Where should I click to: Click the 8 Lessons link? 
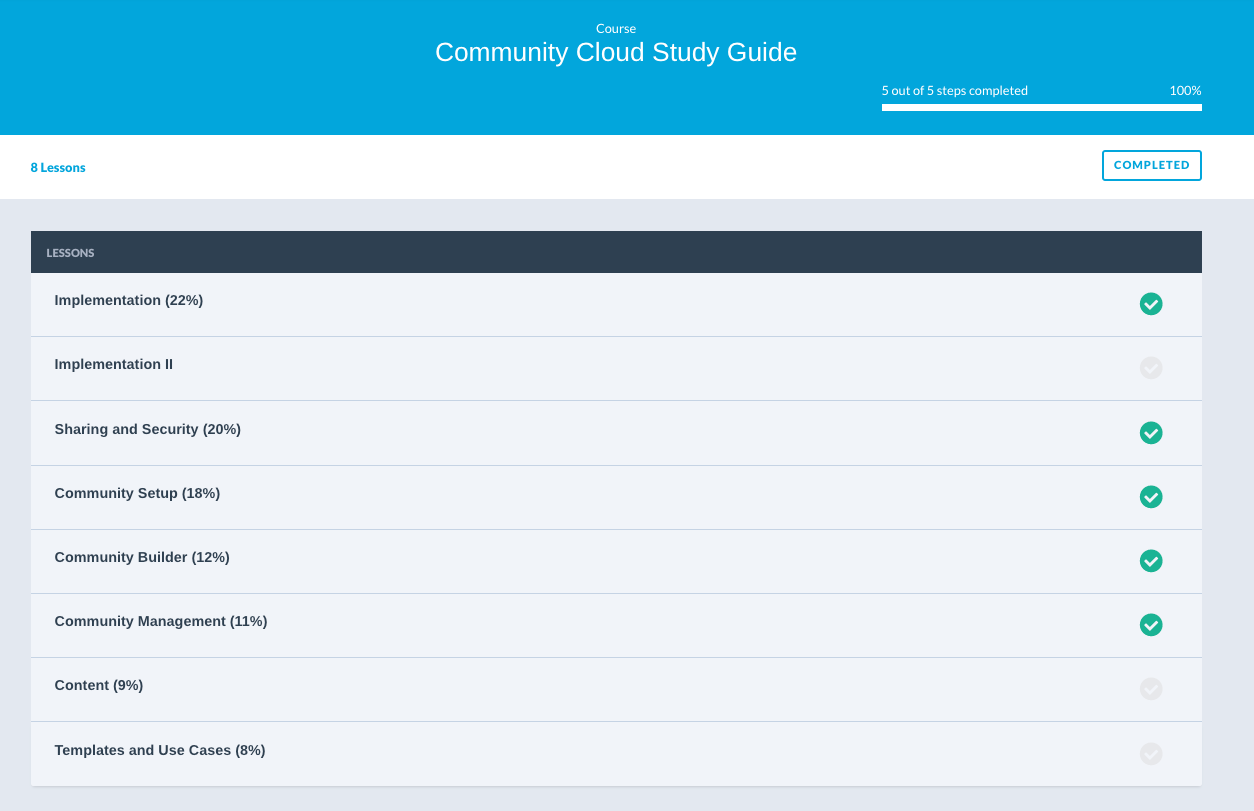click(58, 168)
